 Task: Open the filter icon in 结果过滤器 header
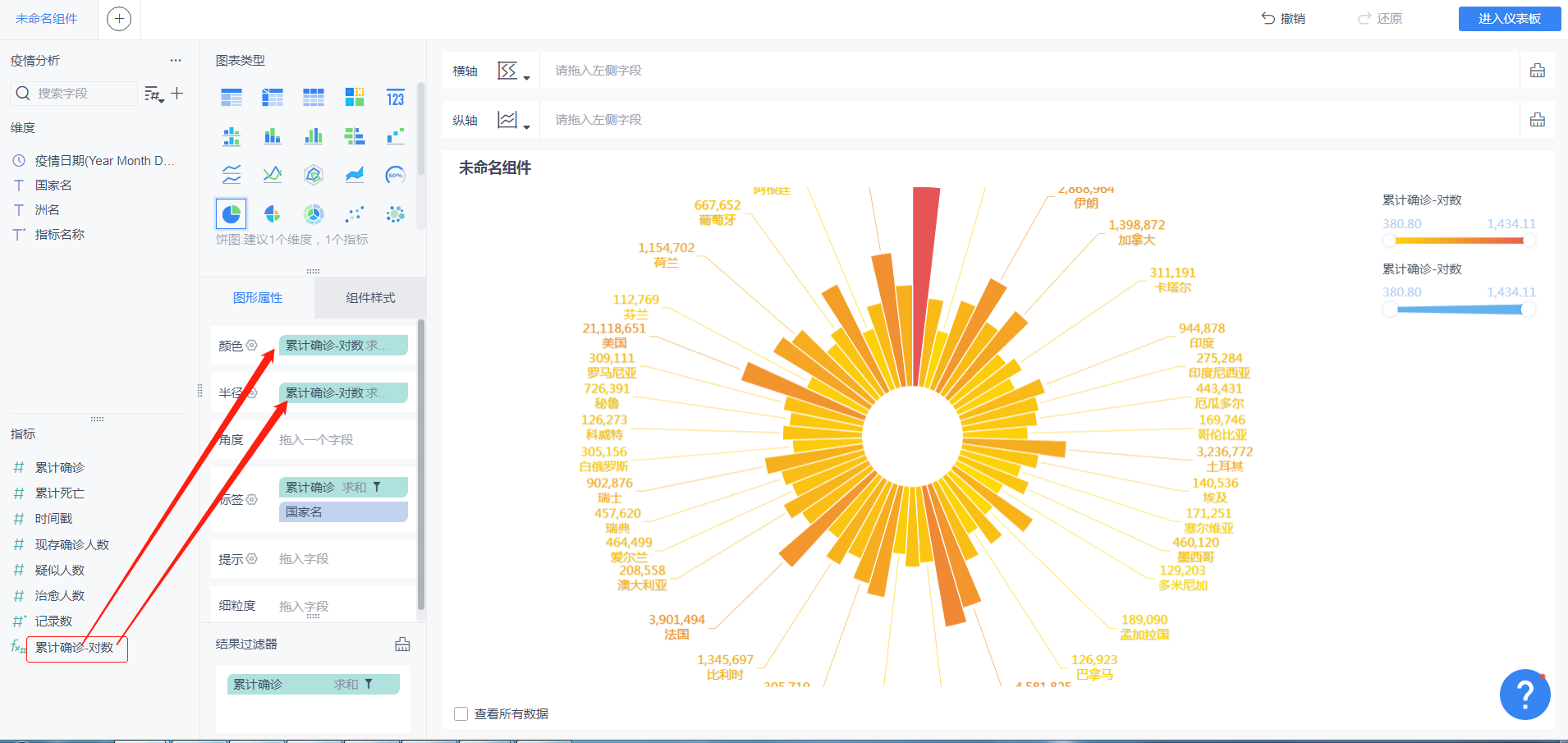coord(402,644)
